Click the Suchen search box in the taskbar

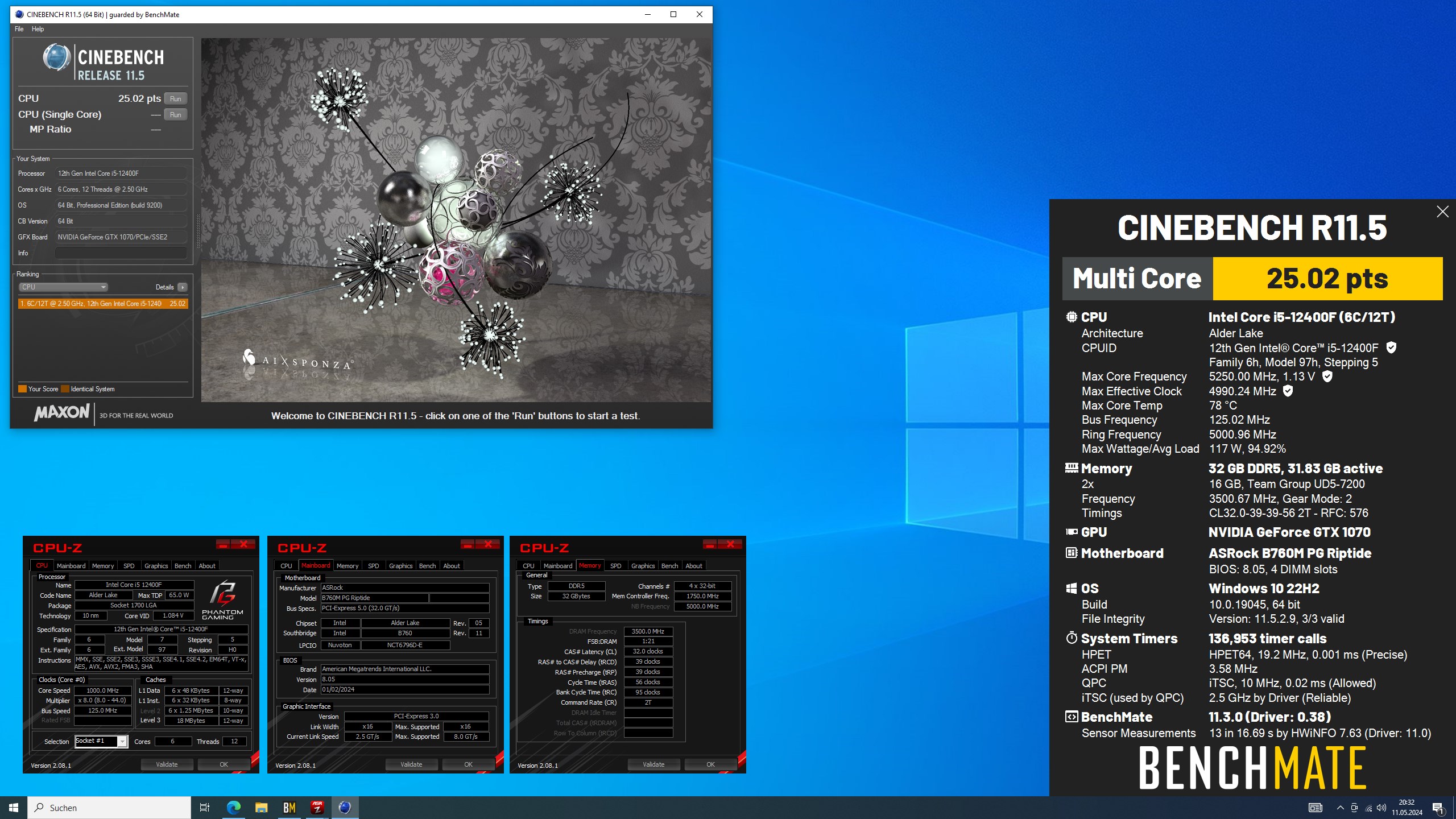(x=109, y=808)
